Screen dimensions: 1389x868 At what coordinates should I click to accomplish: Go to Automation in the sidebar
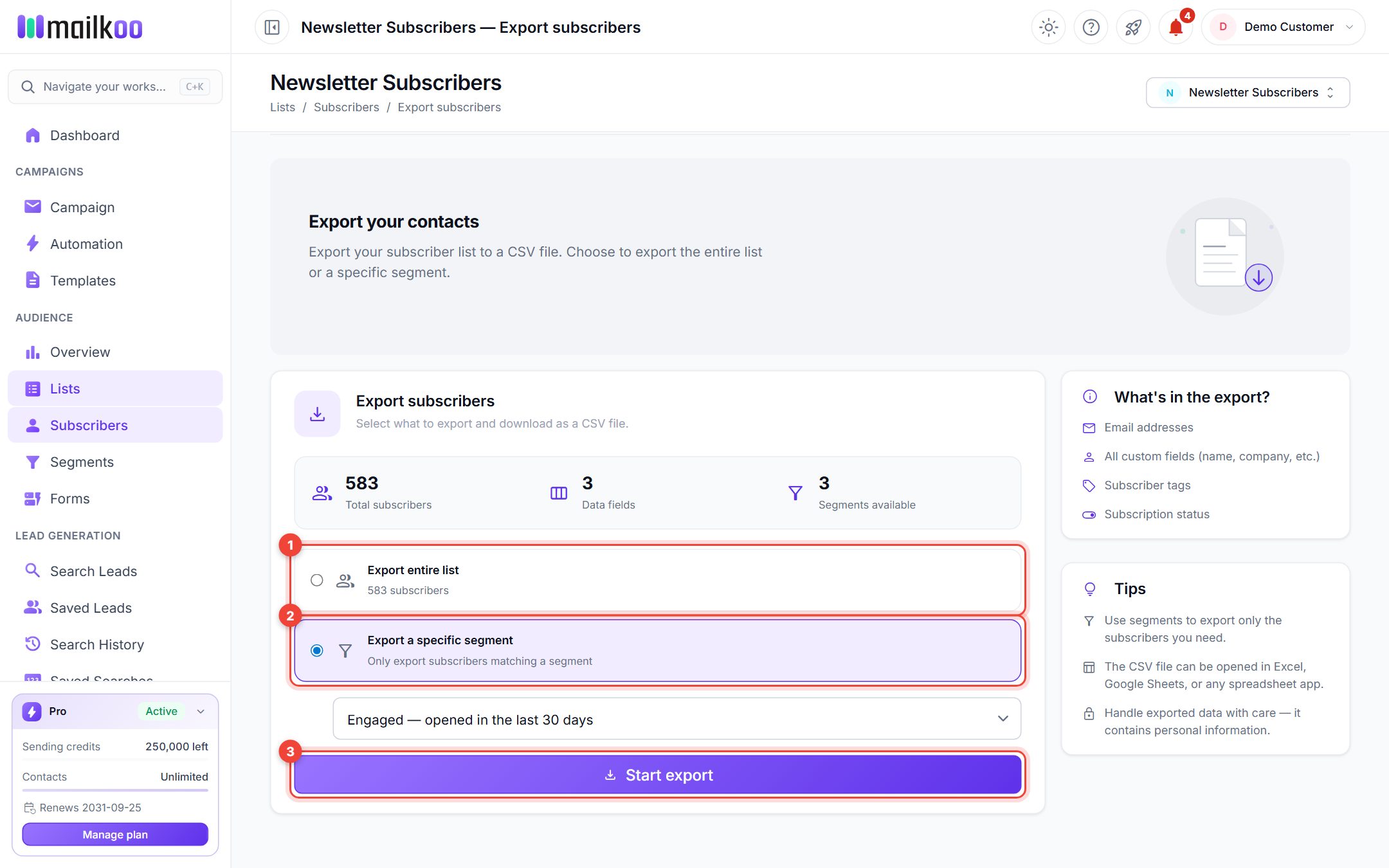coord(115,244)
